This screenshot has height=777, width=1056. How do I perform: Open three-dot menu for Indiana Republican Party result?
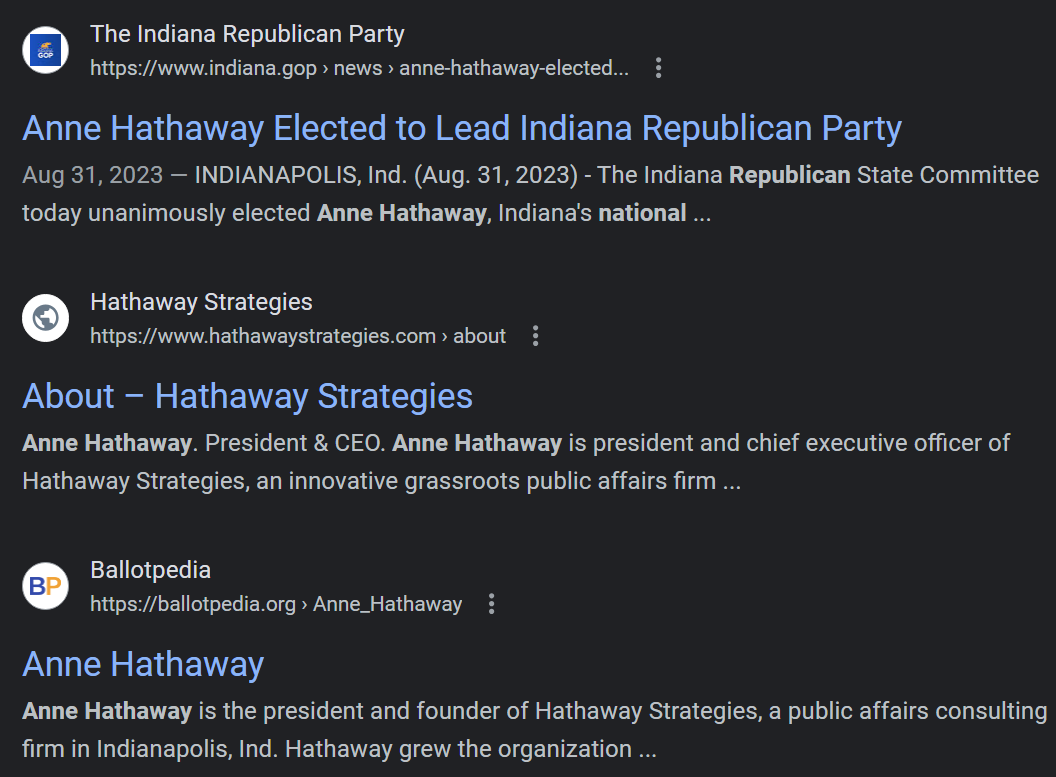pos(659,67)
